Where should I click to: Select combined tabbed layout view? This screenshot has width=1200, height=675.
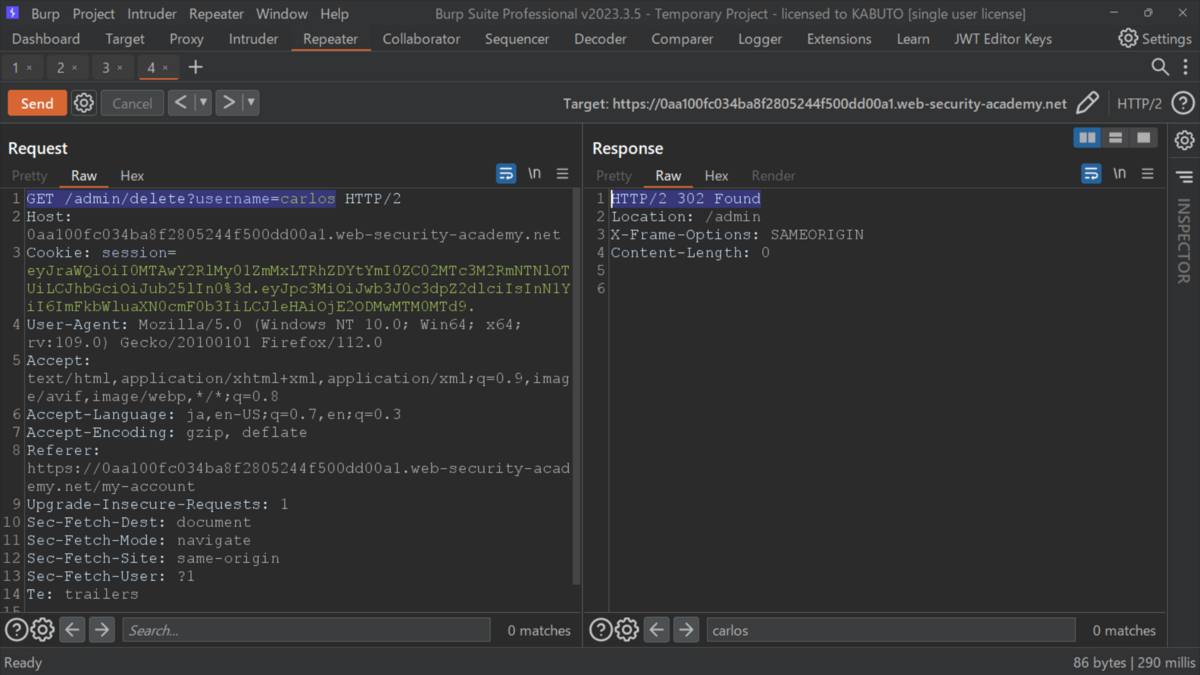point(1143,138)
